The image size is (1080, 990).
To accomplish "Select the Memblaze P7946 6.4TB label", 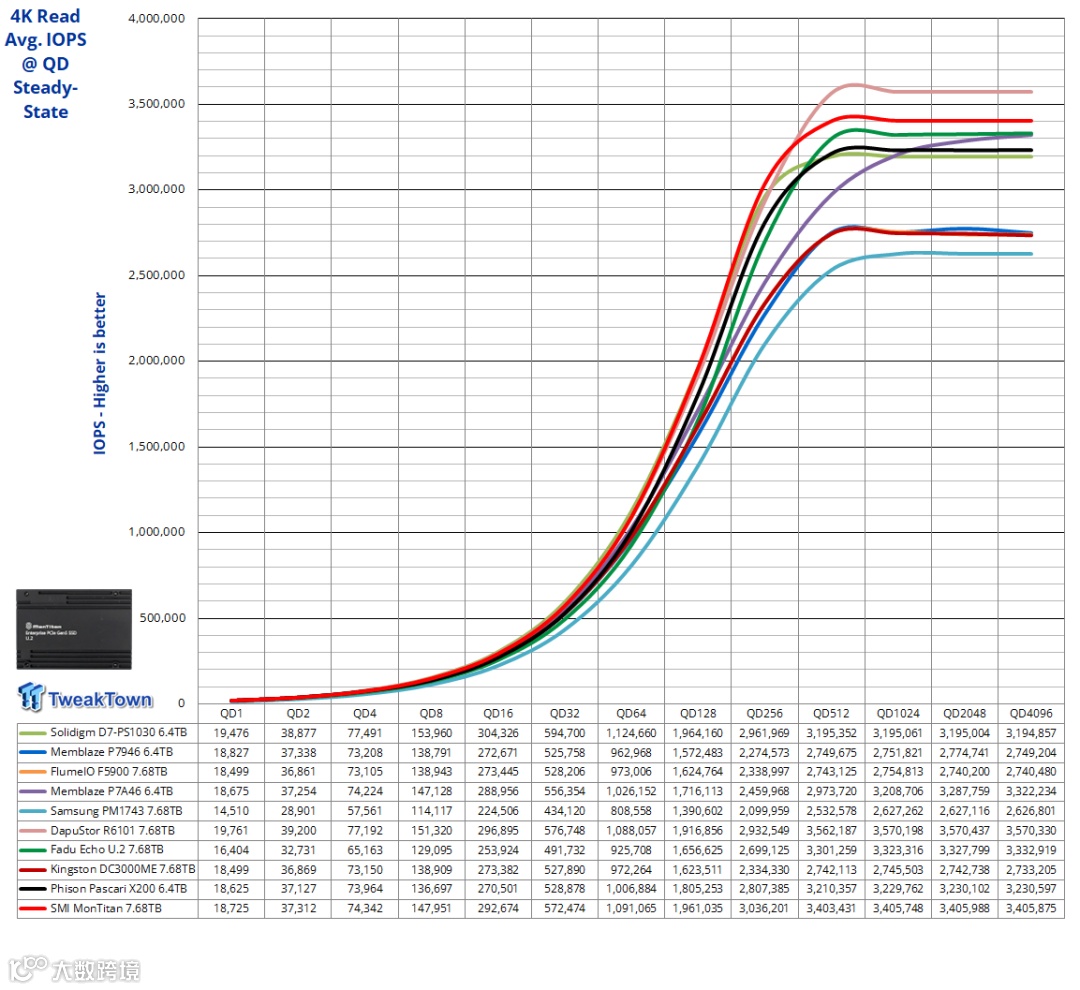I will coord(112,752).
